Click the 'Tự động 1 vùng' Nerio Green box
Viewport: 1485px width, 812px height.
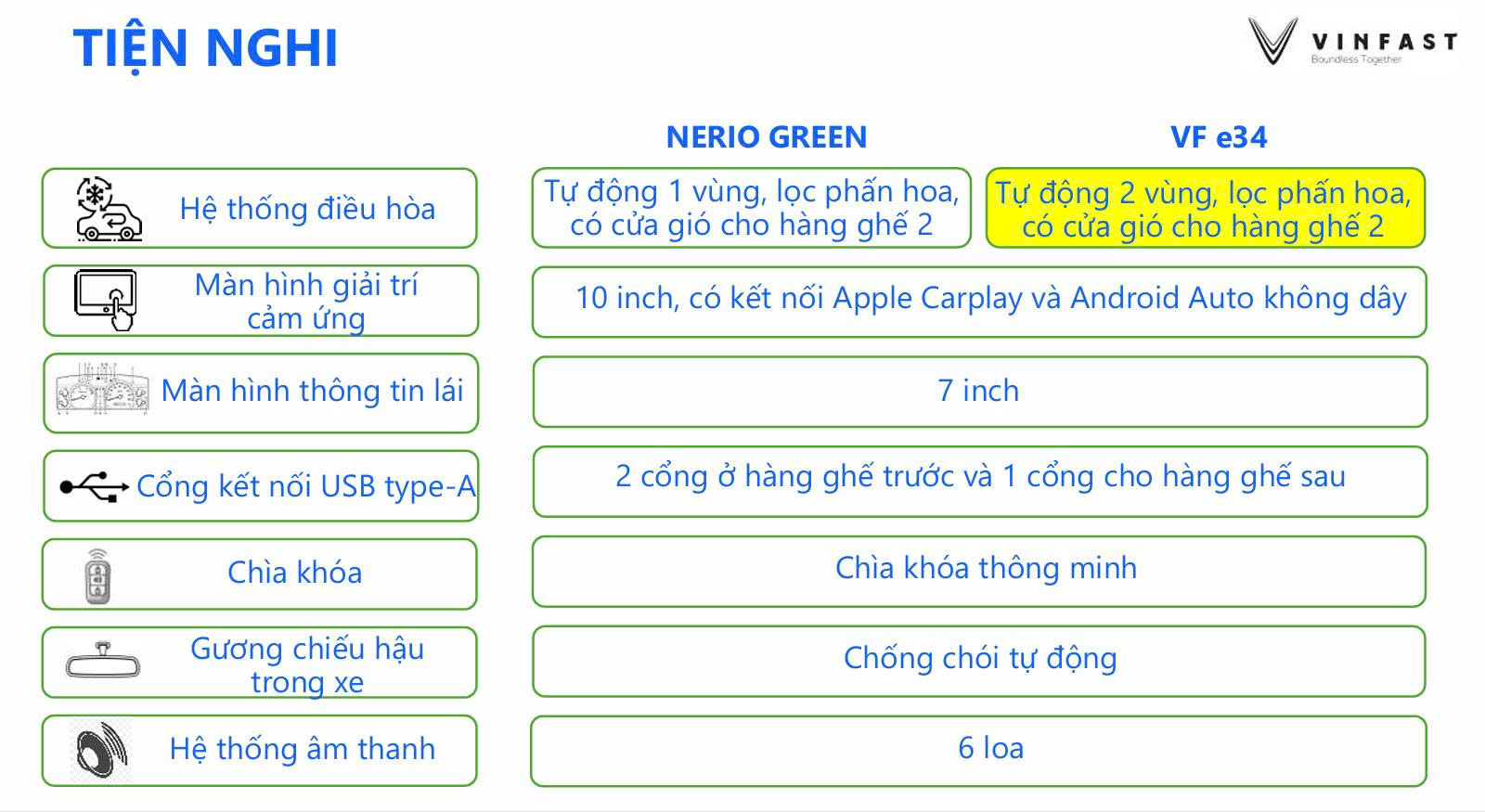tap(751, 208)
